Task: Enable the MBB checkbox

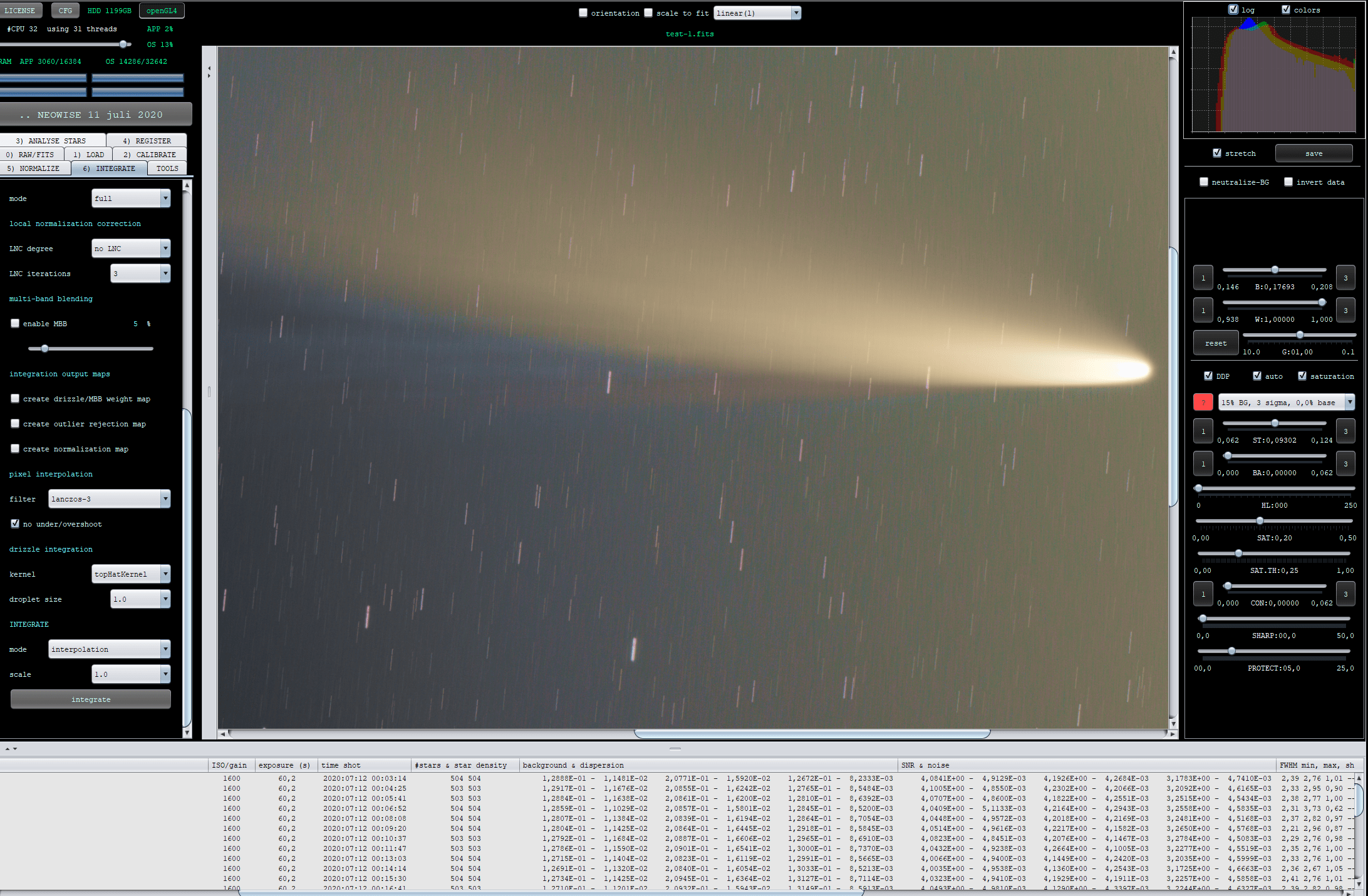Action: click(15, 324)
